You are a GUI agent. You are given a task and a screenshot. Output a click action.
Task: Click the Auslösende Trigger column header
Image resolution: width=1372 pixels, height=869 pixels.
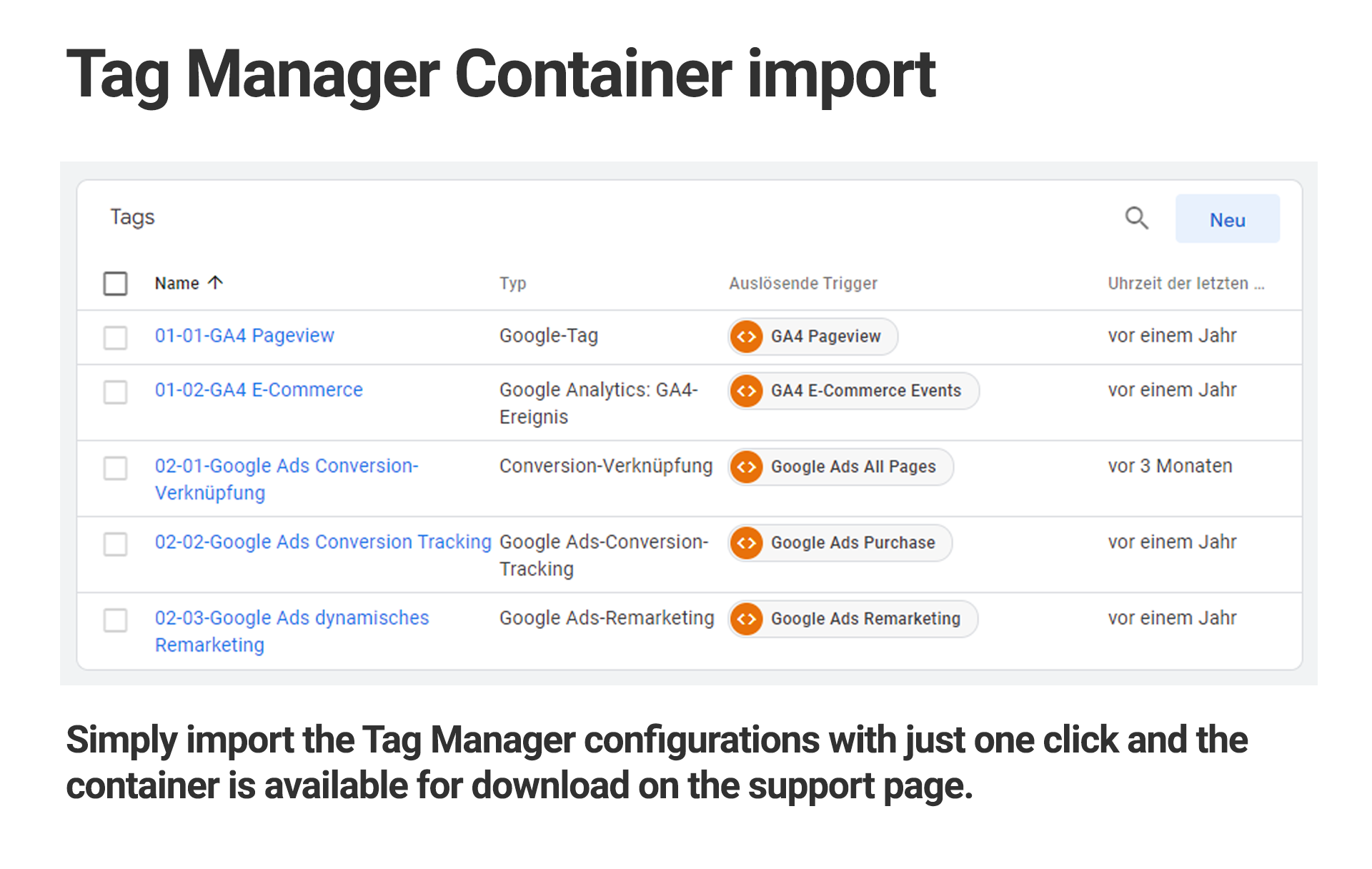pyautogui.click(x=802, y=284)
